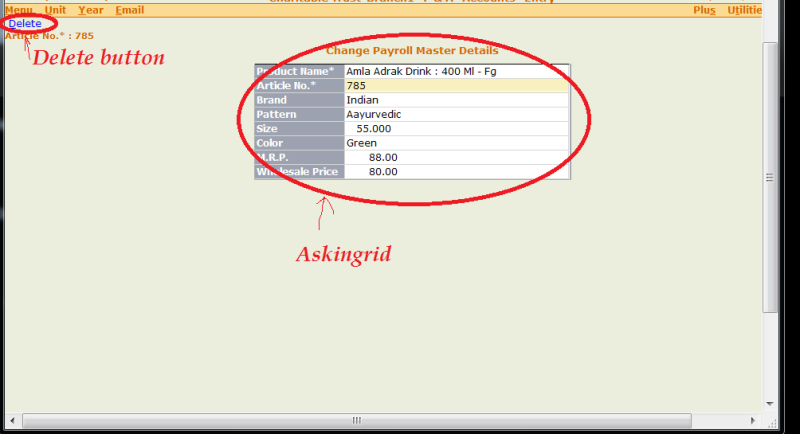Open the Unit menu
The height and width of the screenshot is (434, 800).
click(55, 10)
